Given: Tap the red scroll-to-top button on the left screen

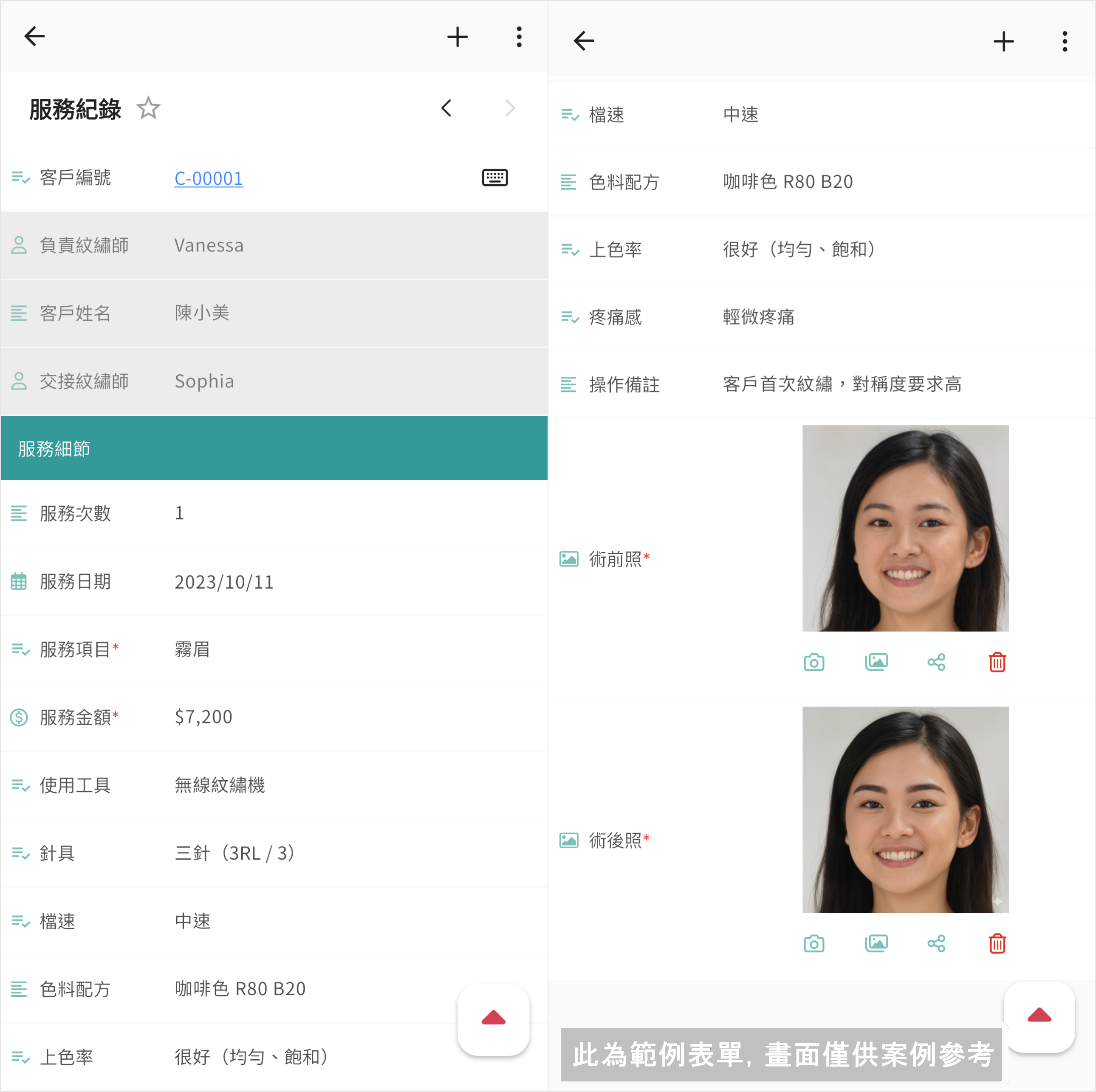Looking at the screenshot, I should [x=493, y=1019].
